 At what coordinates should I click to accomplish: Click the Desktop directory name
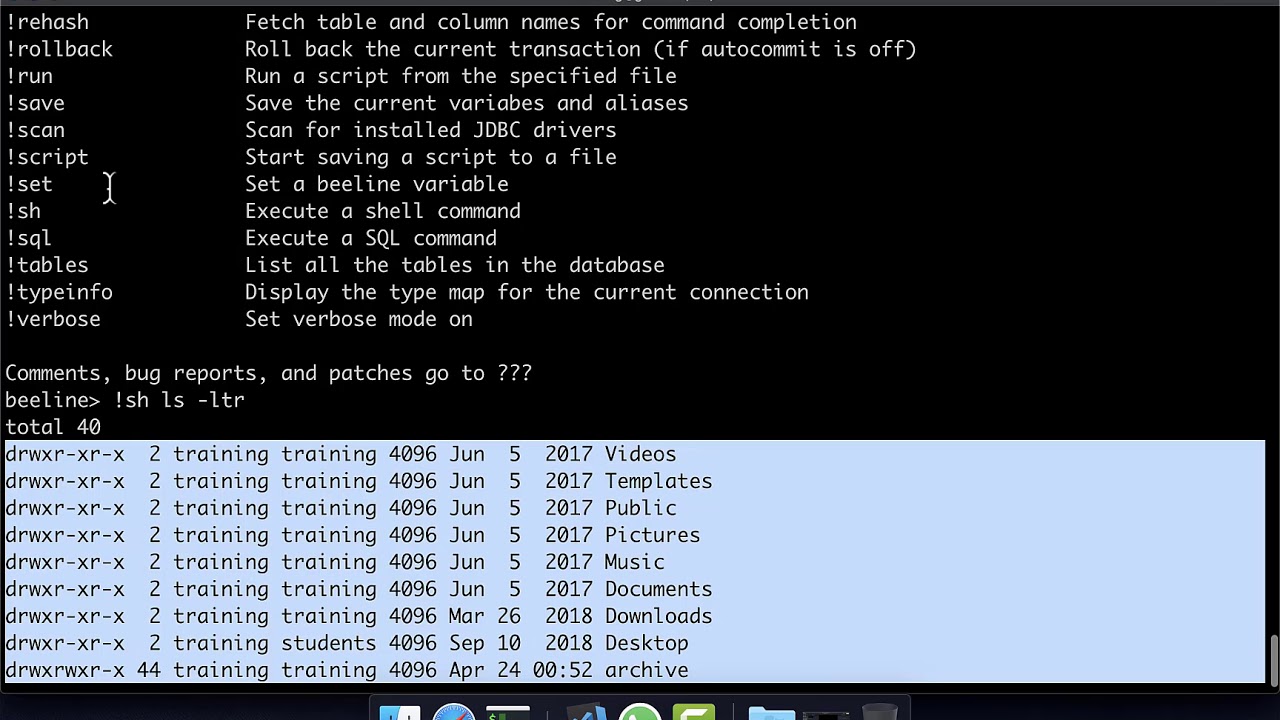647,643
